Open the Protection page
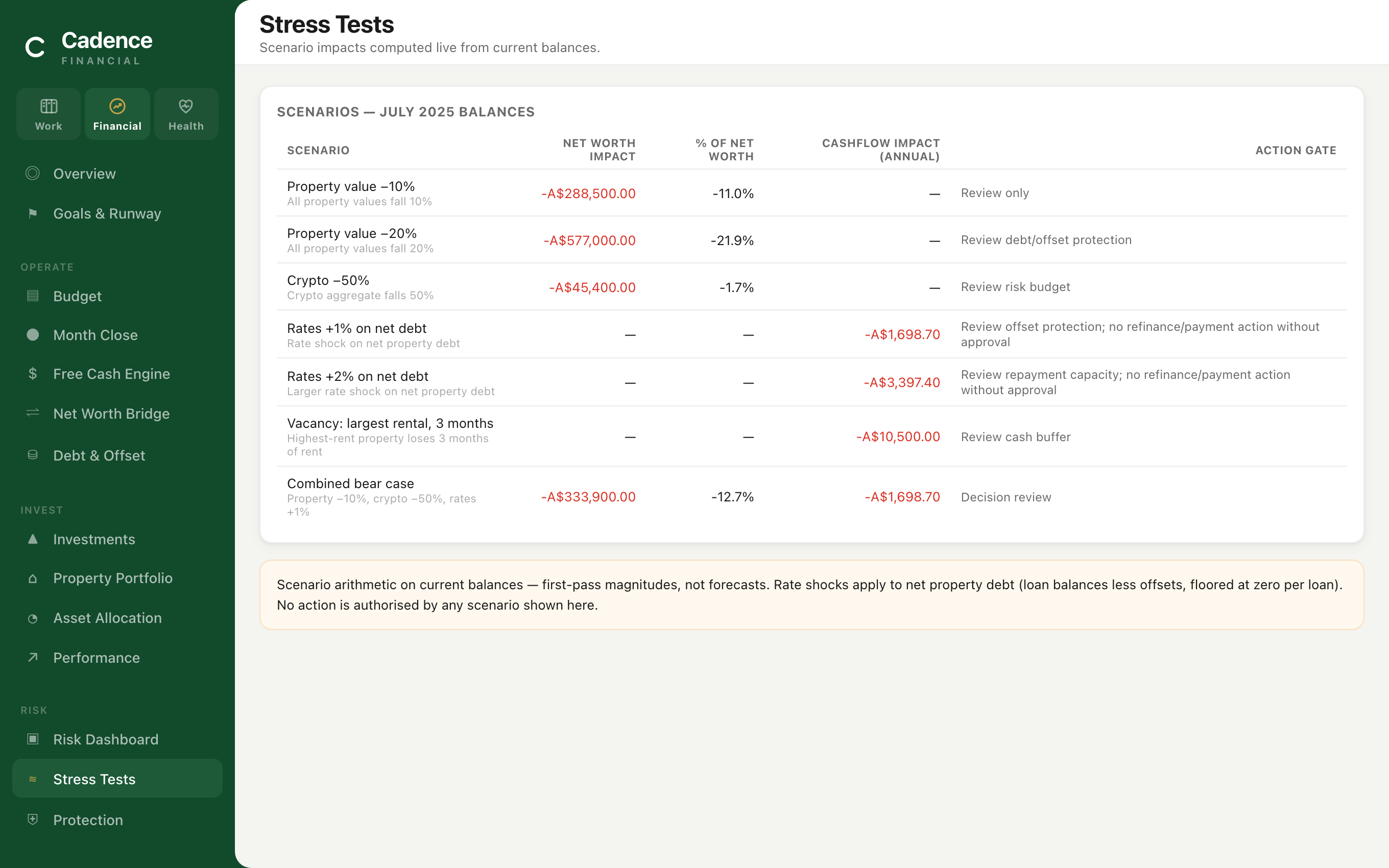The height and width of the screenshot is (868, 1389). (117, 820)
